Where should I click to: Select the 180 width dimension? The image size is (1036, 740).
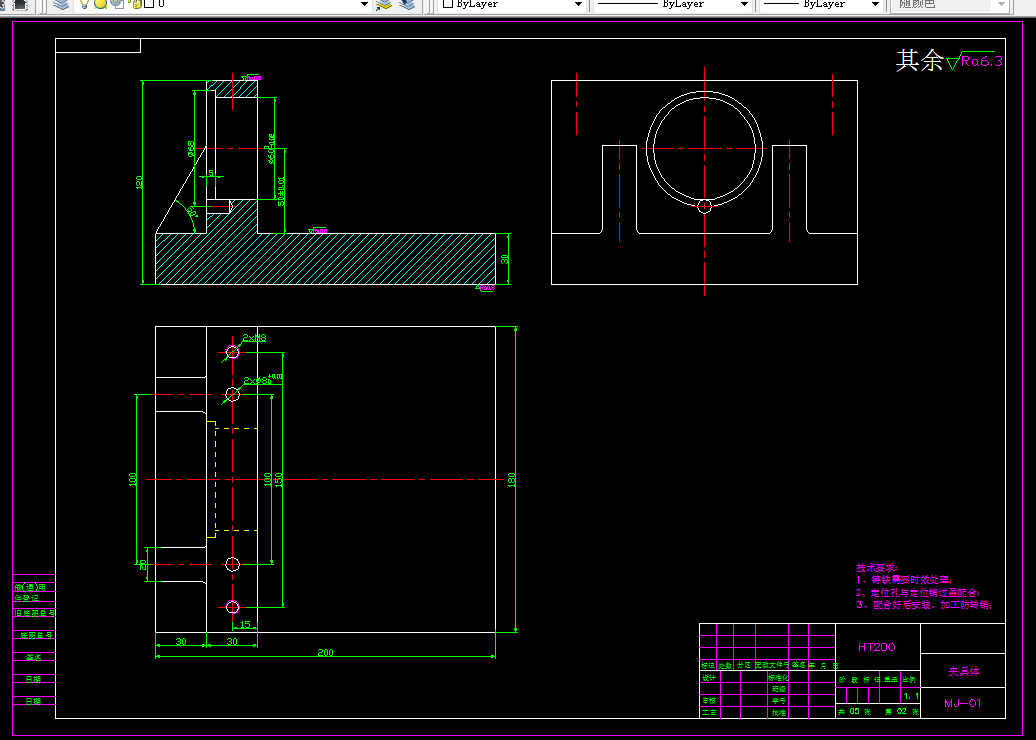point(511,480)
